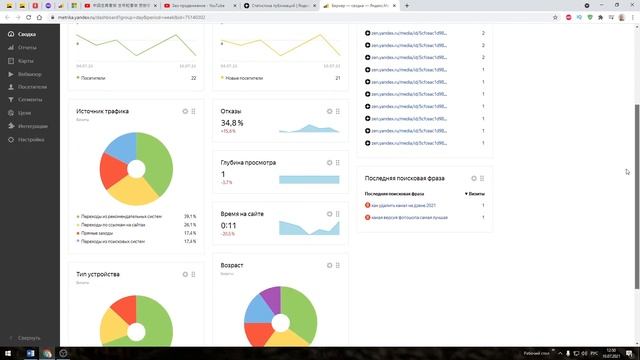This screenshot has width=640, height=360.
Task: Open Windows notification center
Action: tap(630, 353)
